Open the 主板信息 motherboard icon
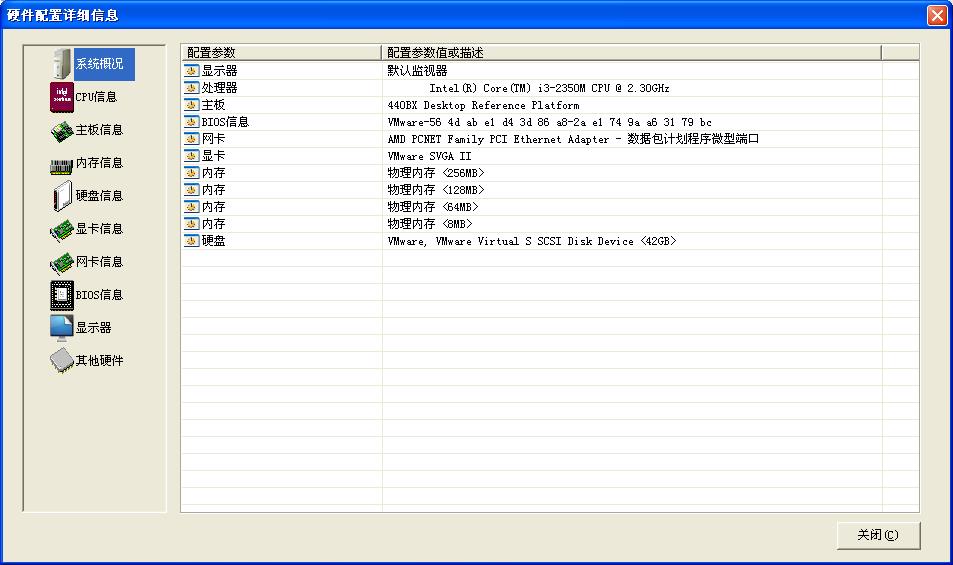The width and height of the screenshot is (953, 565). (x=61, y=130)
